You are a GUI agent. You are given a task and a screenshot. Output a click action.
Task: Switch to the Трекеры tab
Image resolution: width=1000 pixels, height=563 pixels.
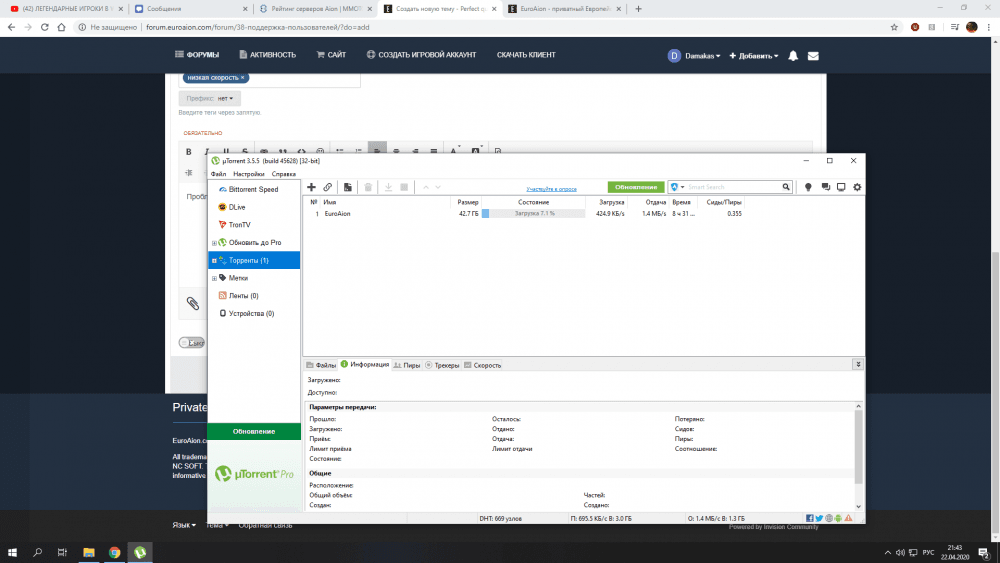(x=442, y=365)
